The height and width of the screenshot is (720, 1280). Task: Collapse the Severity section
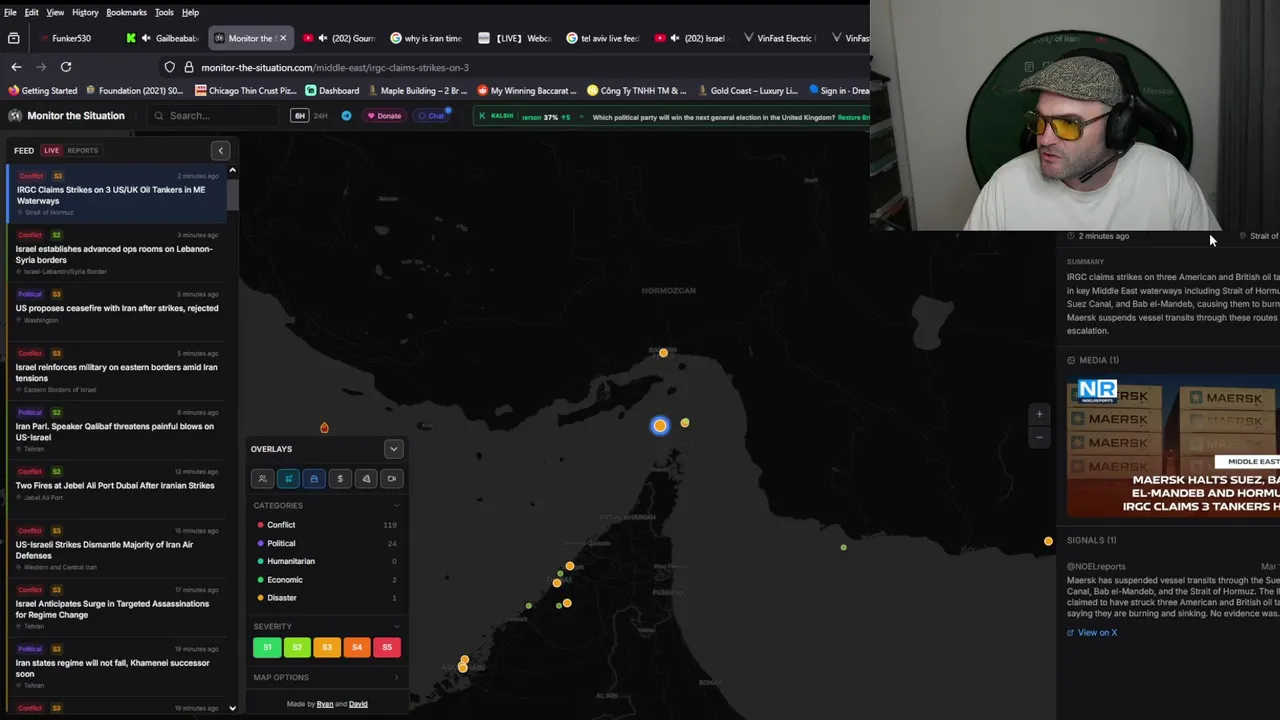[326, 627]
